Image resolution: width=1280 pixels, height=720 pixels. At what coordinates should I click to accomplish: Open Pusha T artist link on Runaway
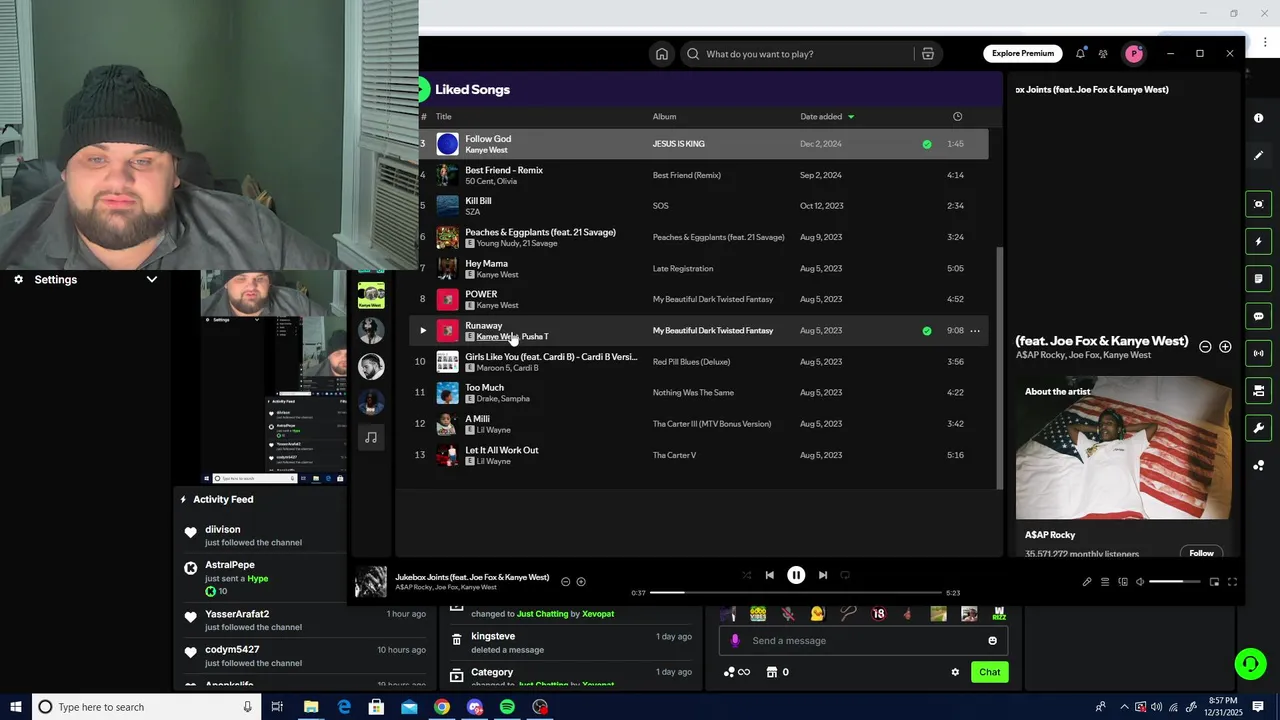coord(535,337)
